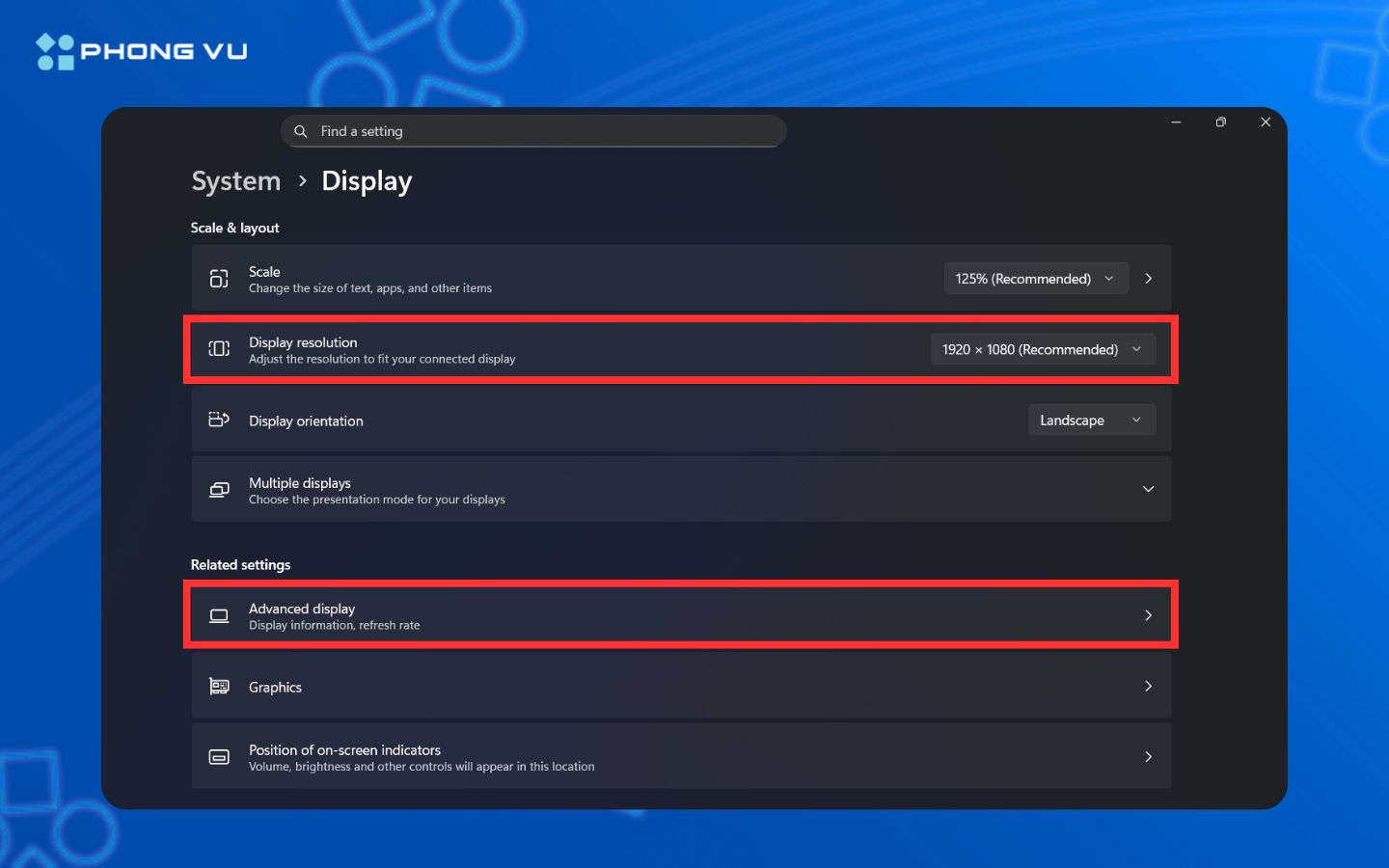The height and width of the screenshot is (868, 1389).
Task: Select Display in the breadcrumb
Action: 366,180
